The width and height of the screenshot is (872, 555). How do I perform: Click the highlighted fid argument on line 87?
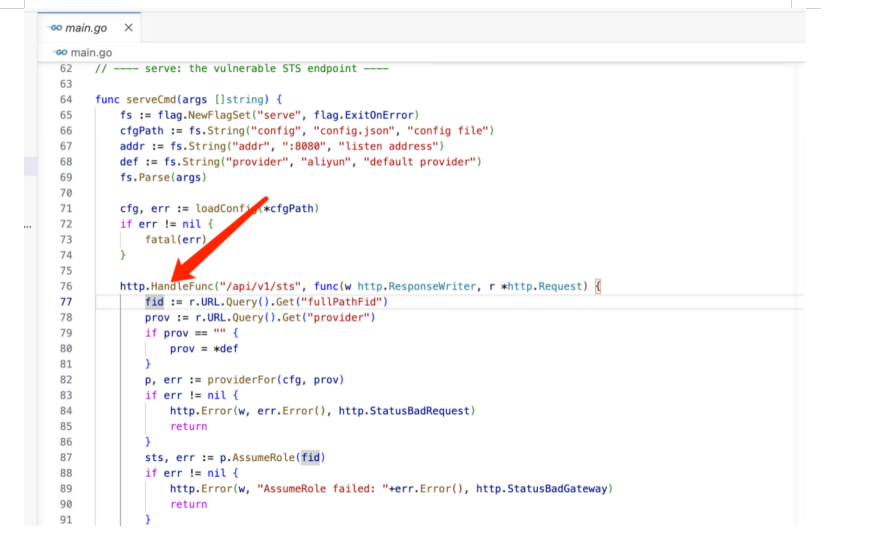coord(310,458)
